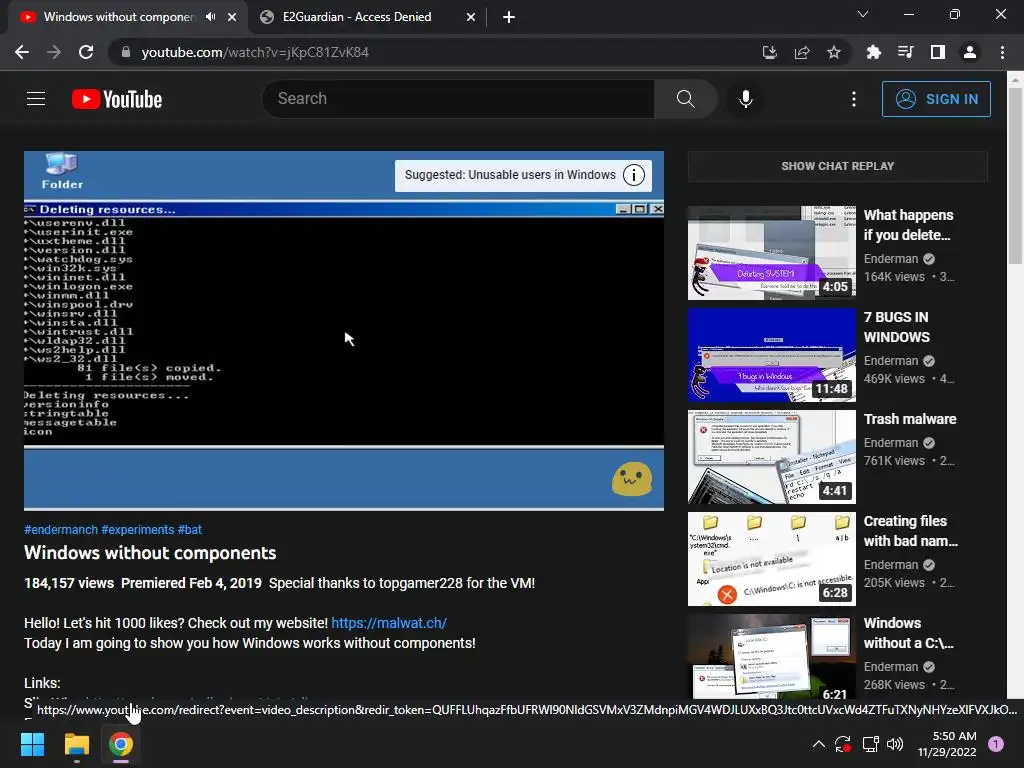The image size is (1024, 768).
Task: Open a new tab with the plus button
Action: (x=509, y=17)
